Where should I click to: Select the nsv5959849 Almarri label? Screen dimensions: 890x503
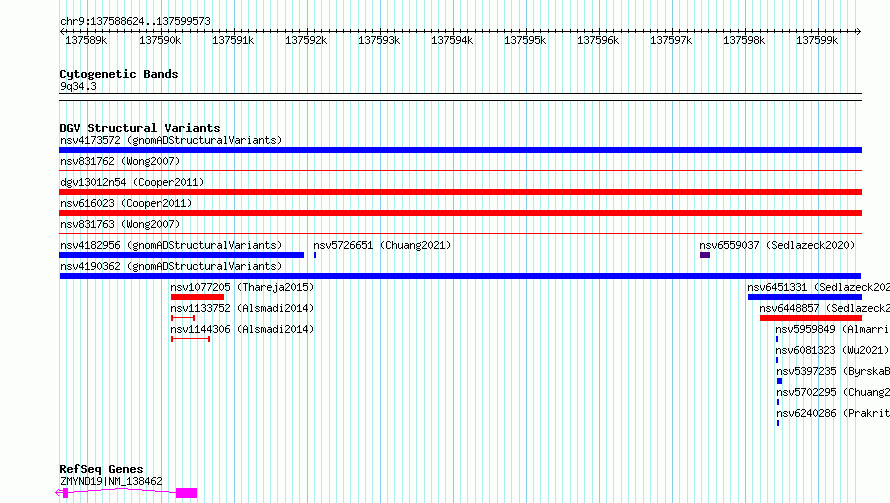click(833, 329)
